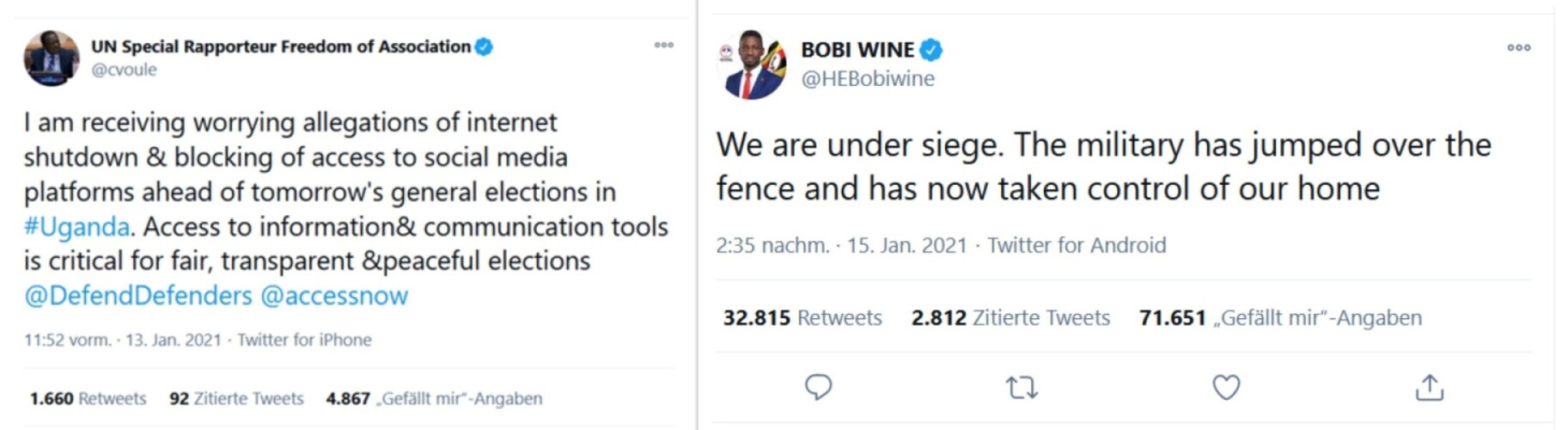Click the verified badge next to BOBI WINE

(x=931, y=50)
